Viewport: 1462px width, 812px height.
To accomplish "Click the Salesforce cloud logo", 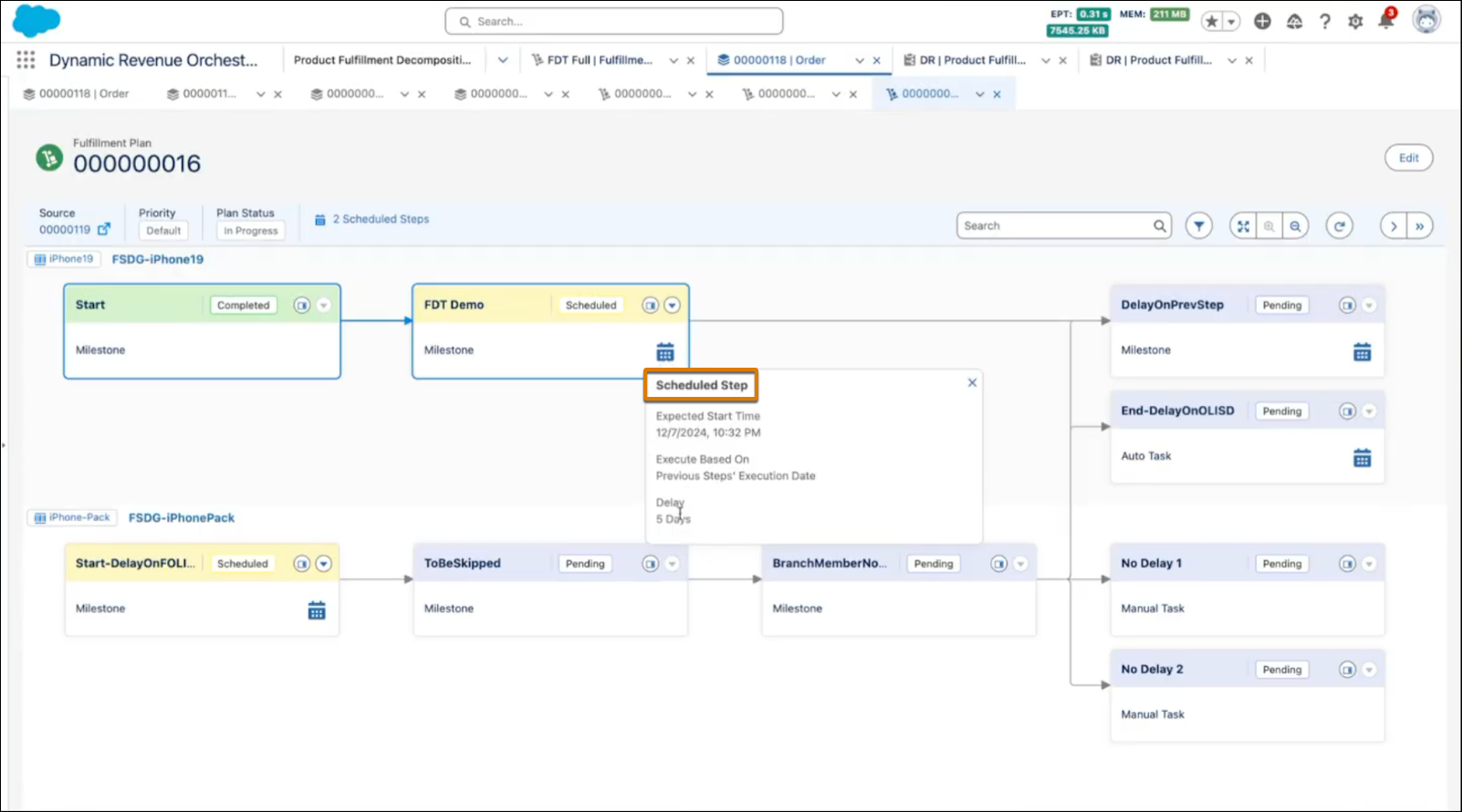I will [x=37, y=20].
